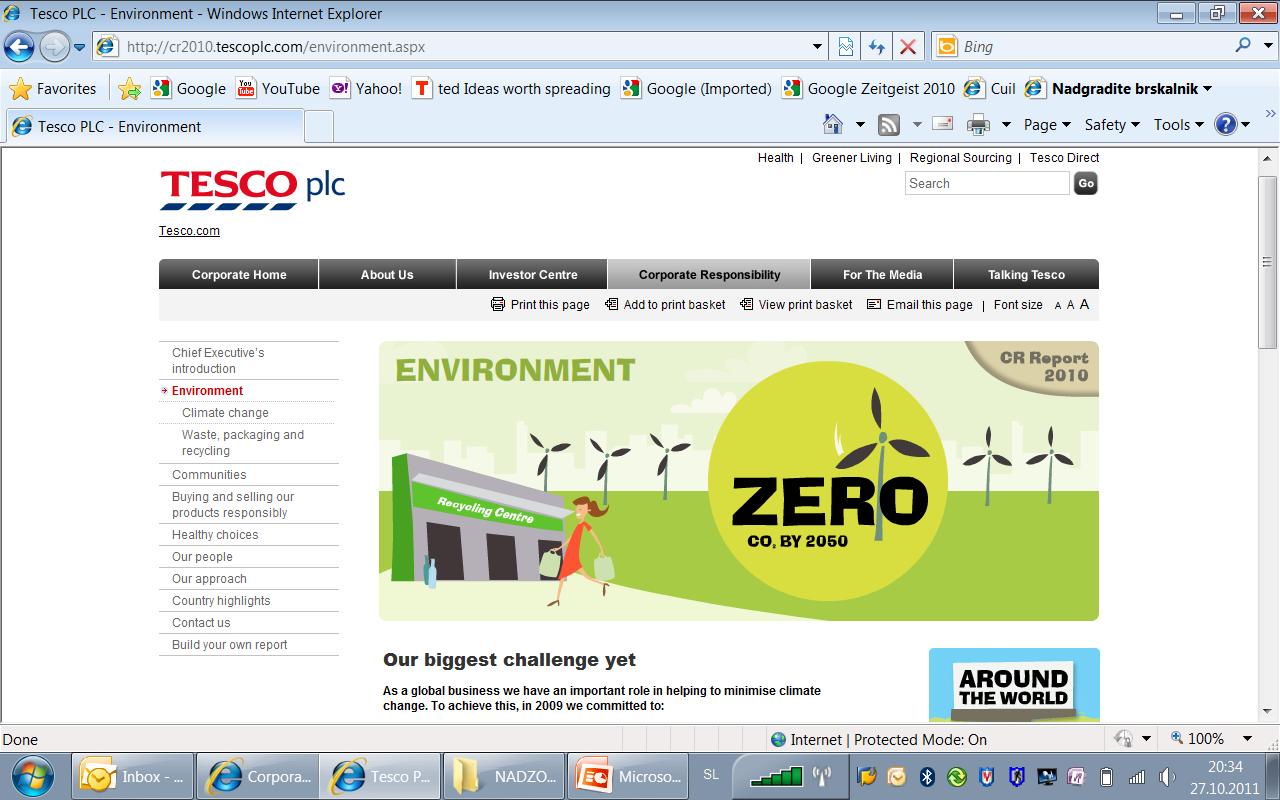The width and height of the screenshot is (1280, 800).
Task: Click the browser Back arrow button
Action: pyautogui.click(x=19, y=46)
